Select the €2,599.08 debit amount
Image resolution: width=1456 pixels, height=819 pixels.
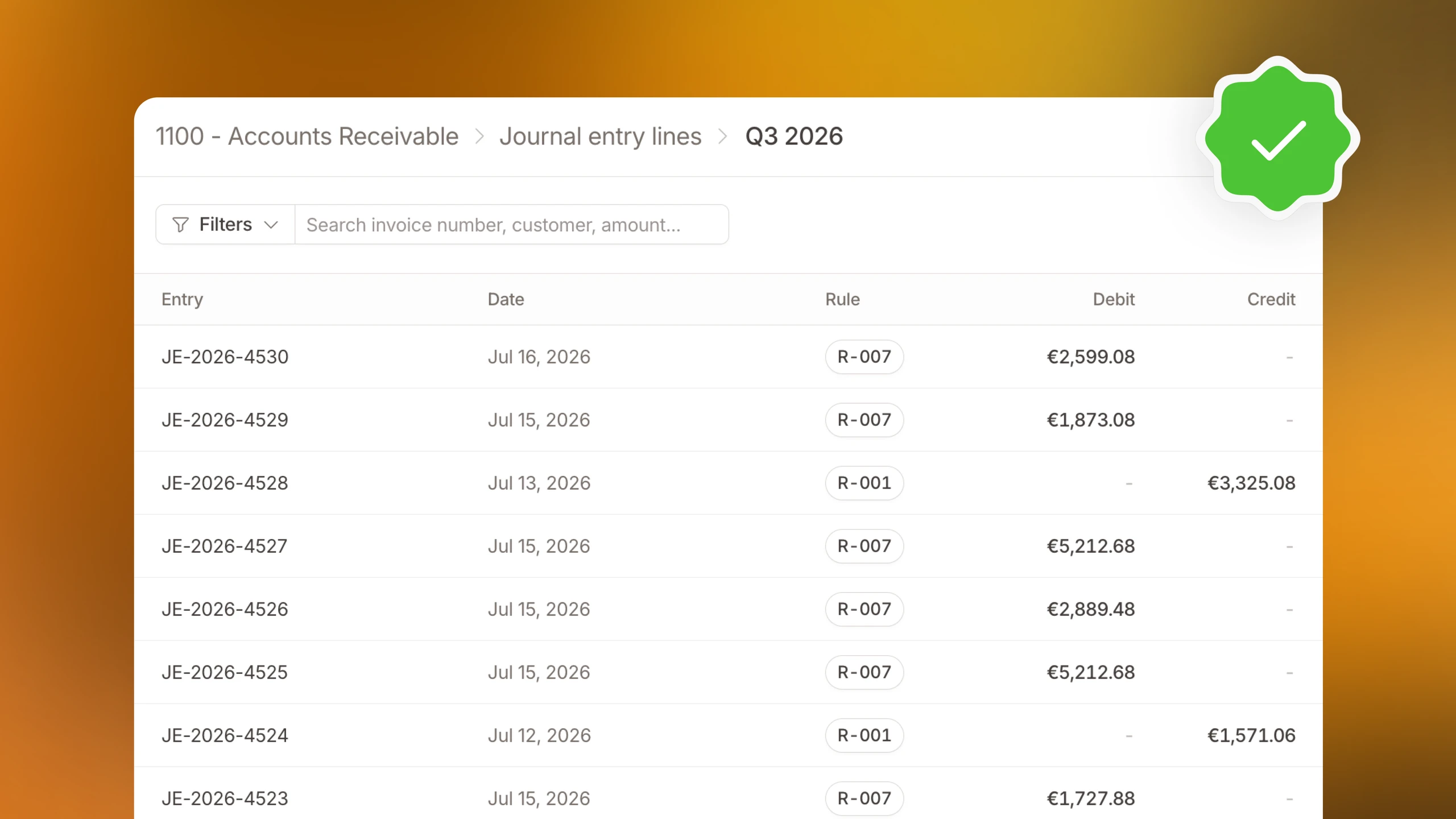(x=1091, y=357)
